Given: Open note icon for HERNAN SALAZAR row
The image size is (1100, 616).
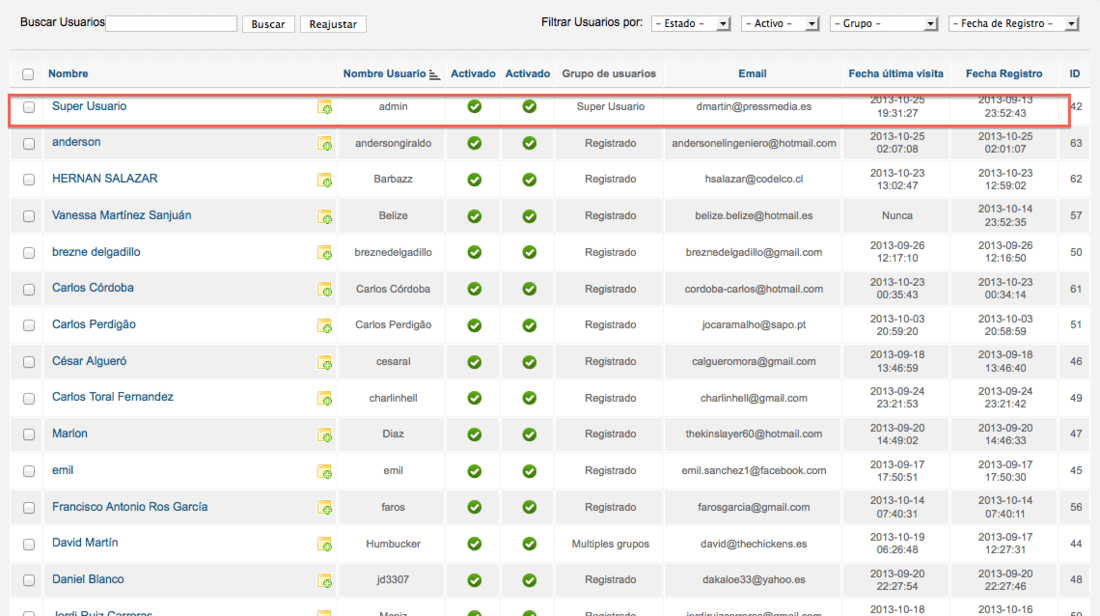Looking at the screenshot, I should click(324, 180).
